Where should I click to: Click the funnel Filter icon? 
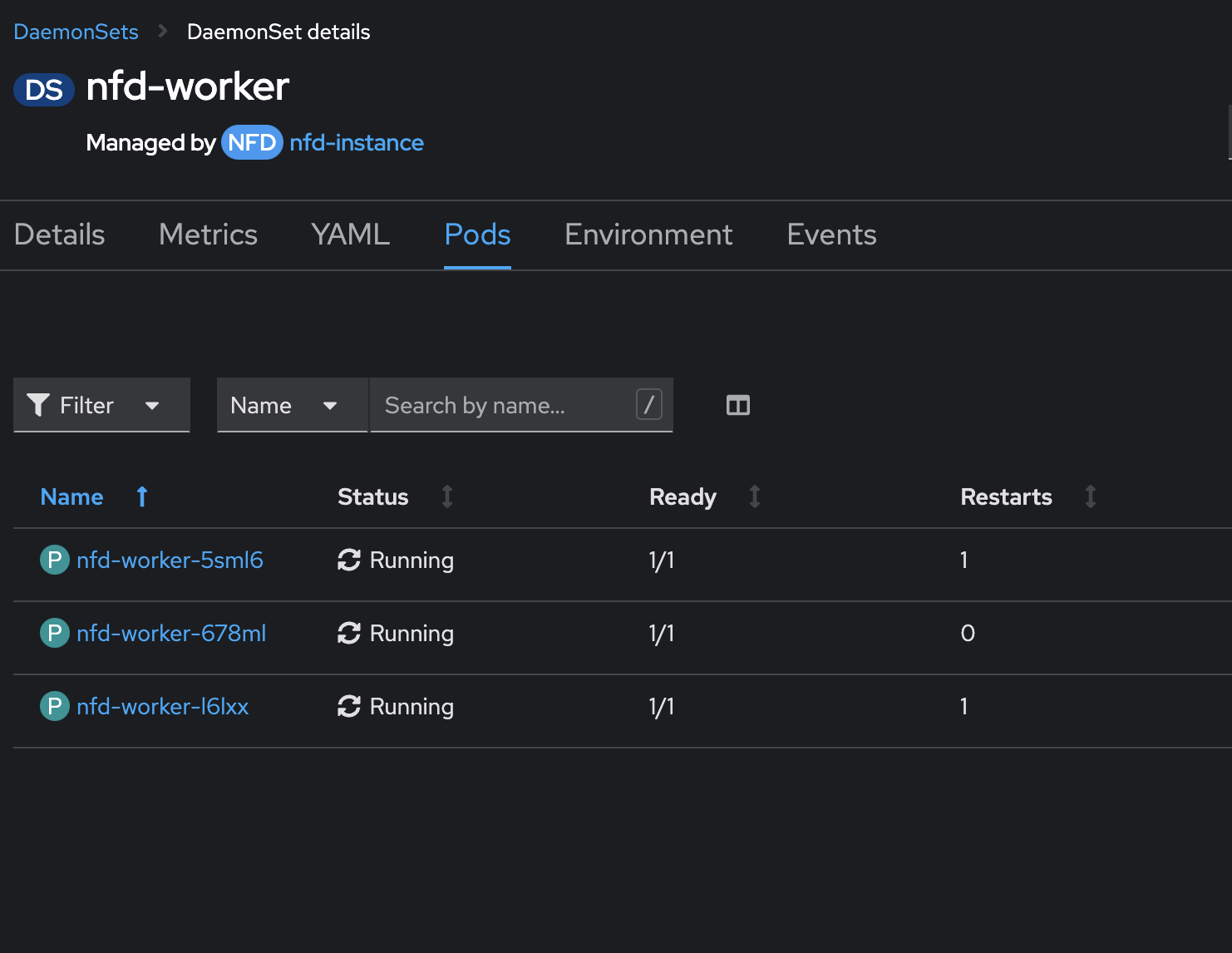click(38, 405)
